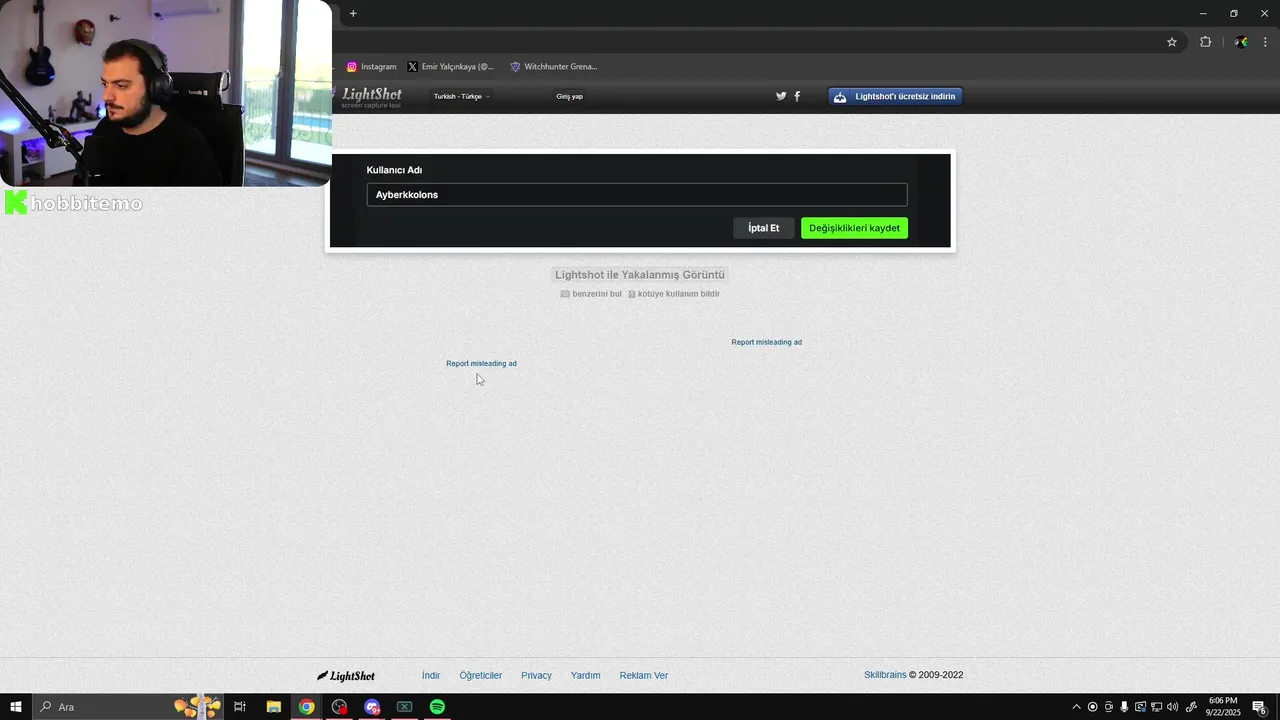Open the Instagram bookmark
This screenshot has width=1280, height=720.
coord(371,67)
